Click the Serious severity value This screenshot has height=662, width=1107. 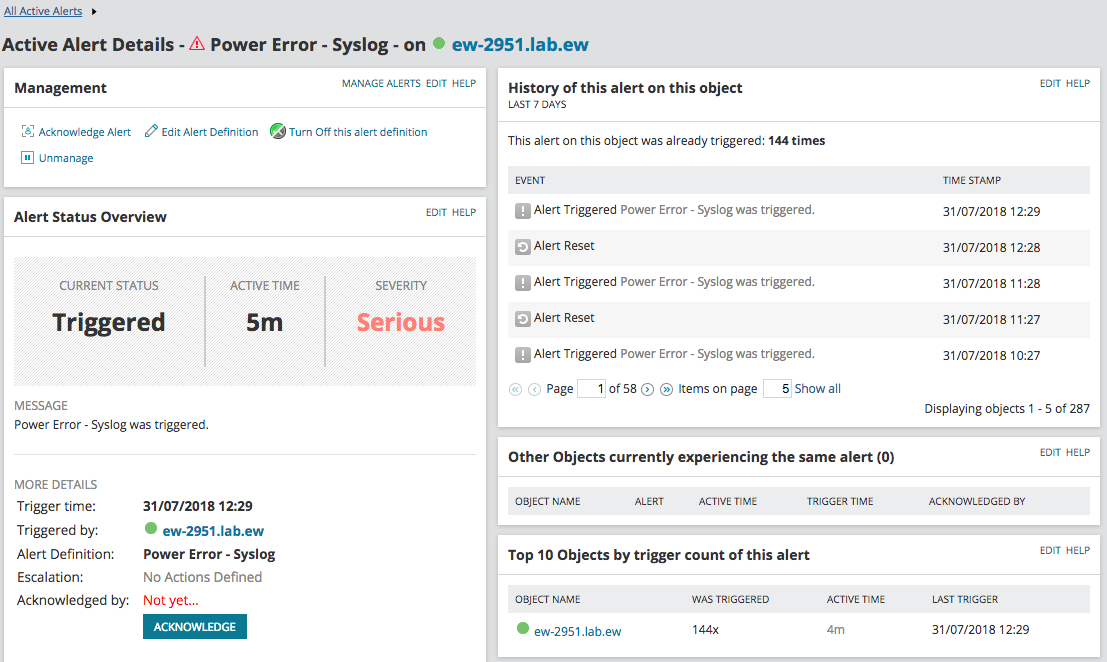pos(401,323)
